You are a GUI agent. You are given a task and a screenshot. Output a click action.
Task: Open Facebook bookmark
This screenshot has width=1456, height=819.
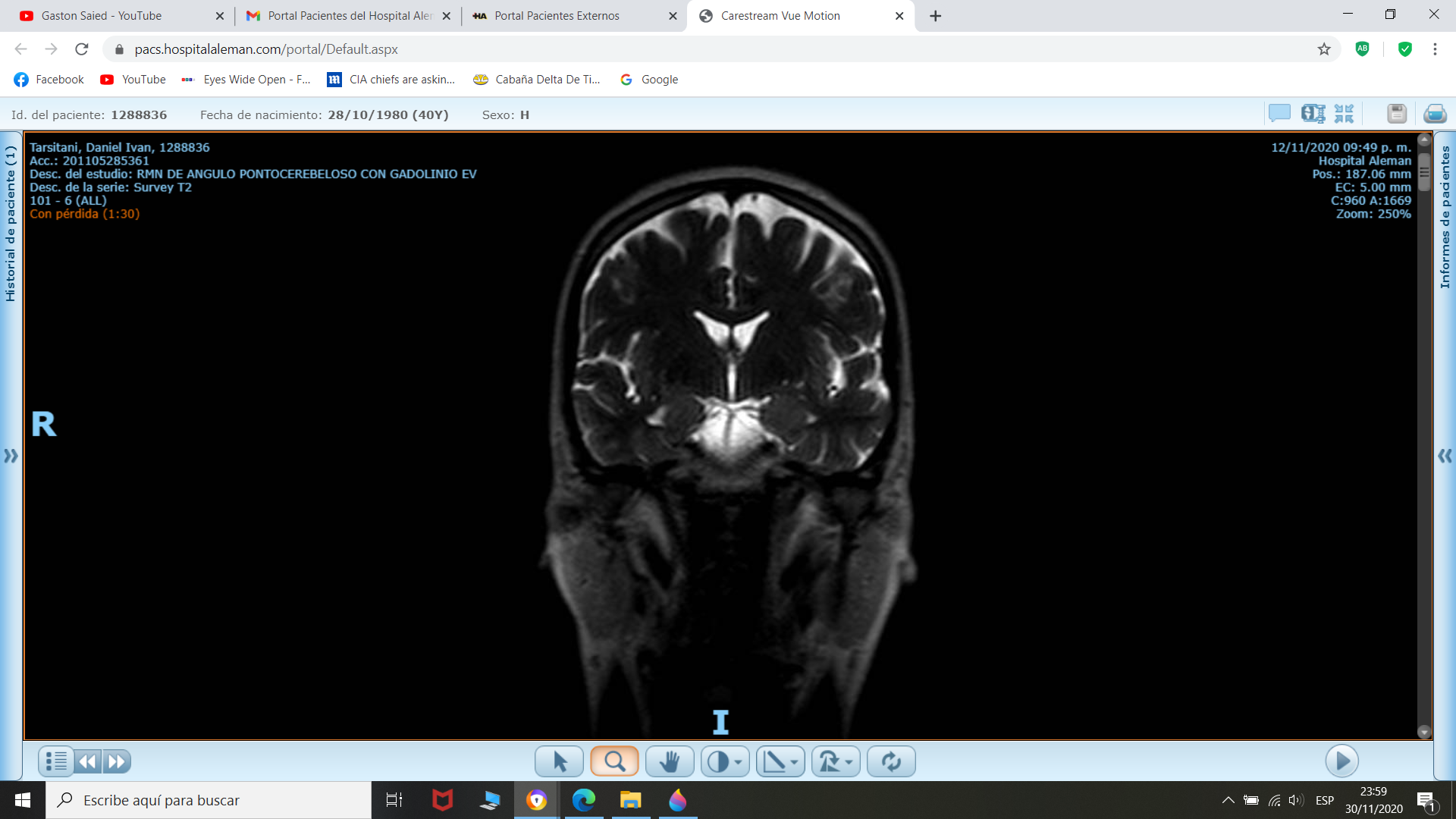[49, 80]
